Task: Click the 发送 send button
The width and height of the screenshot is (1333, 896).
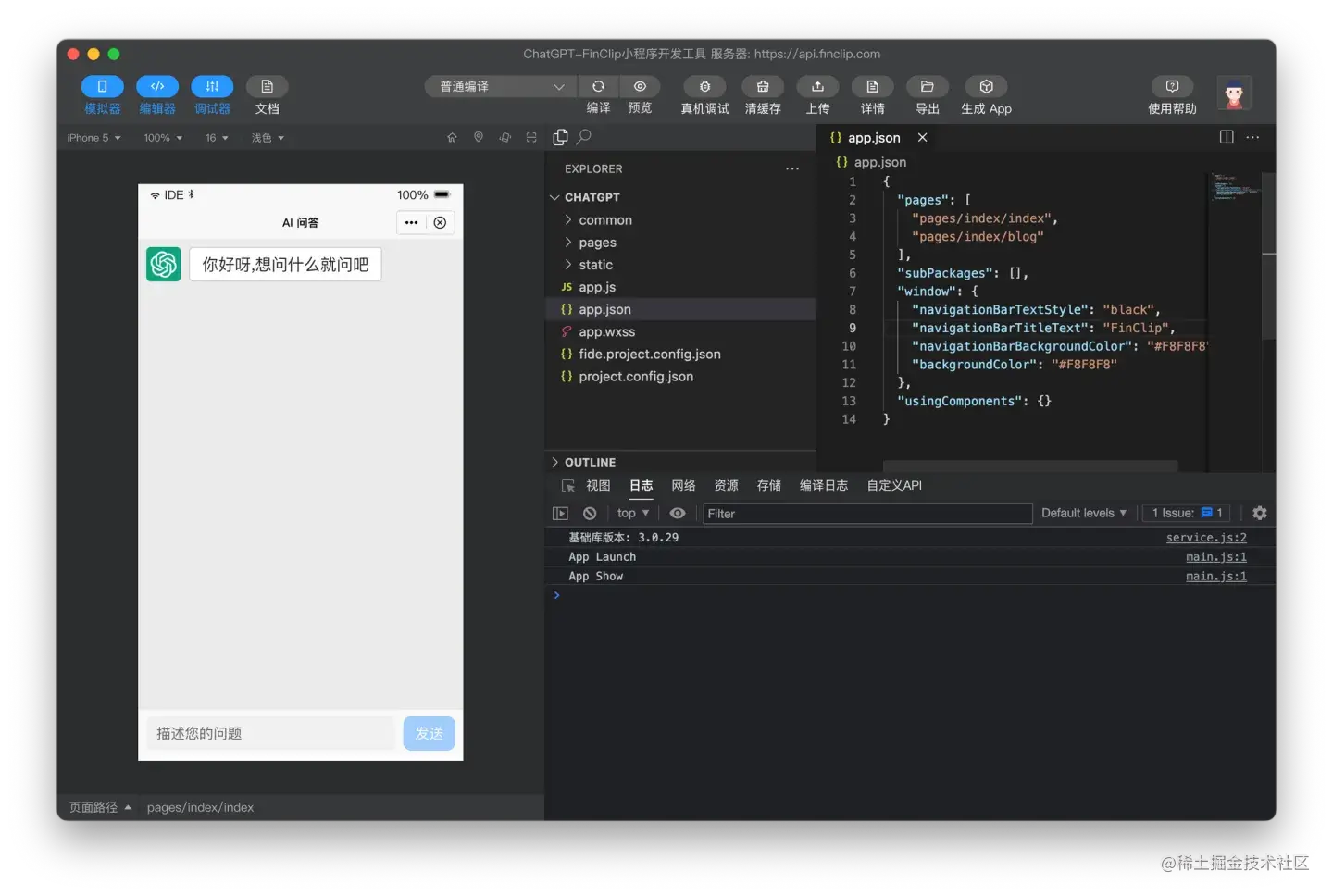Action: pos(429,733)
